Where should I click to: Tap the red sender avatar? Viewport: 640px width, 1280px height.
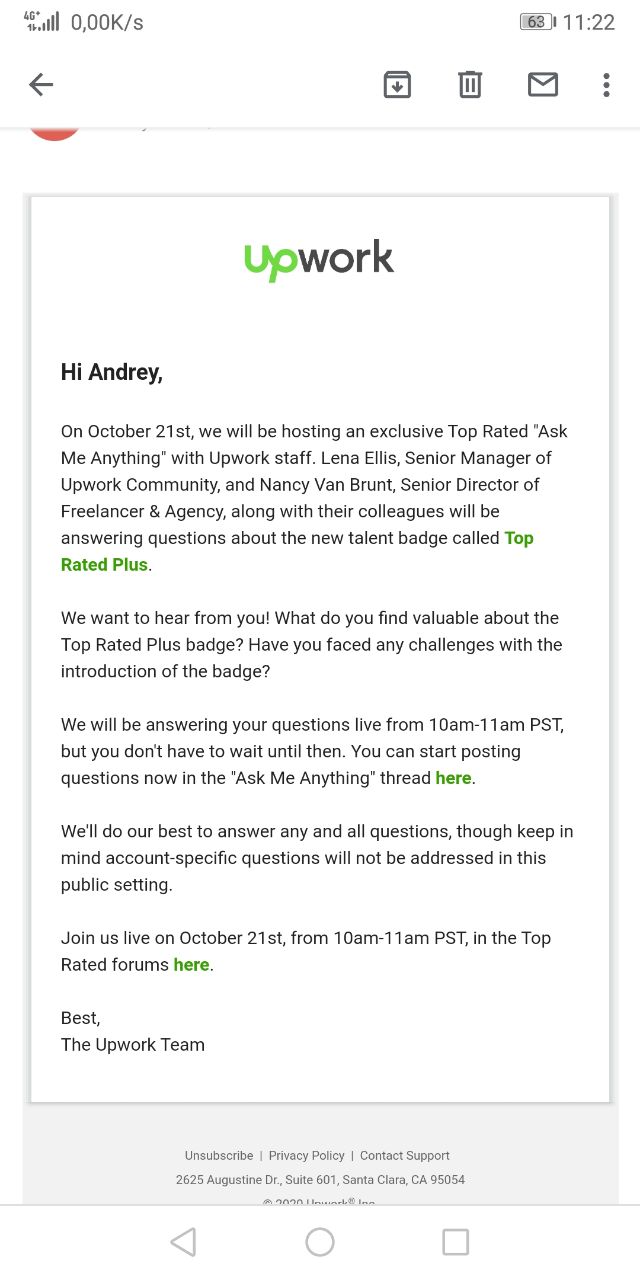(x=54, y=132)
